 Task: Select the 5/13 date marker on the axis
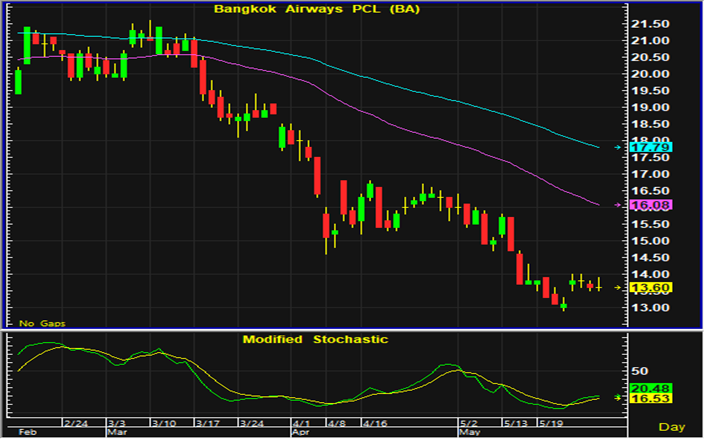click(x=515, y=423)
